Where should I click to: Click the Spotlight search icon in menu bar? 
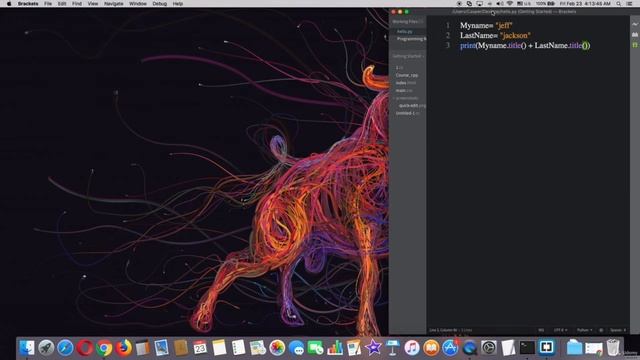[619, 4]
